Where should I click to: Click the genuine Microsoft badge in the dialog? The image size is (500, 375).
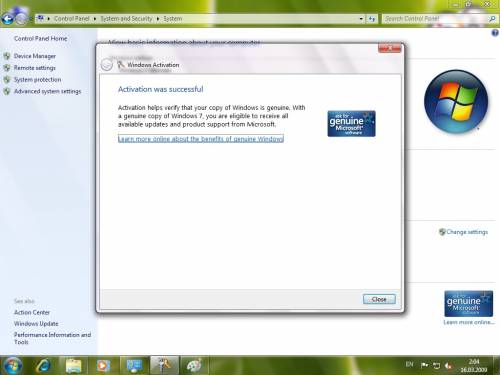pos(351,124)
